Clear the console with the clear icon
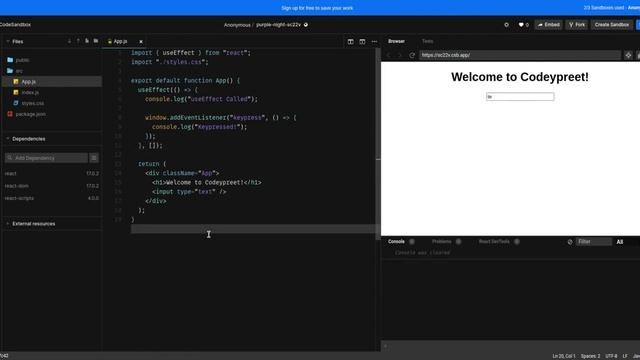640x360 pixels. [570, 242]
